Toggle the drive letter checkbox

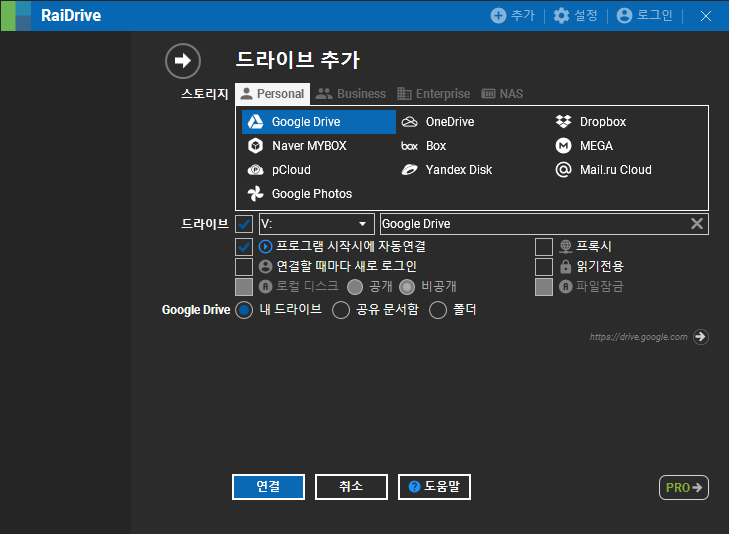point(244,224)
